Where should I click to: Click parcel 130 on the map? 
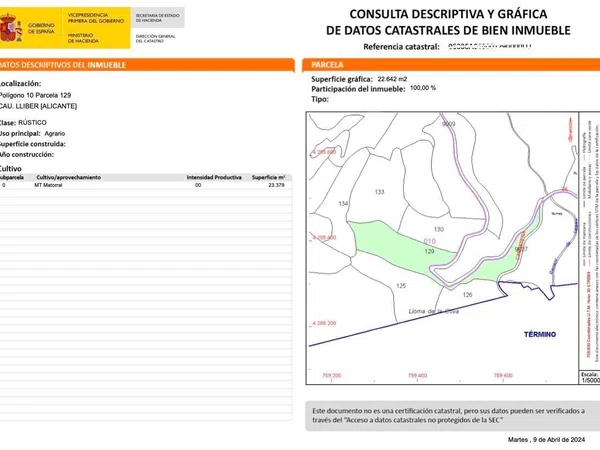(438, 229)
